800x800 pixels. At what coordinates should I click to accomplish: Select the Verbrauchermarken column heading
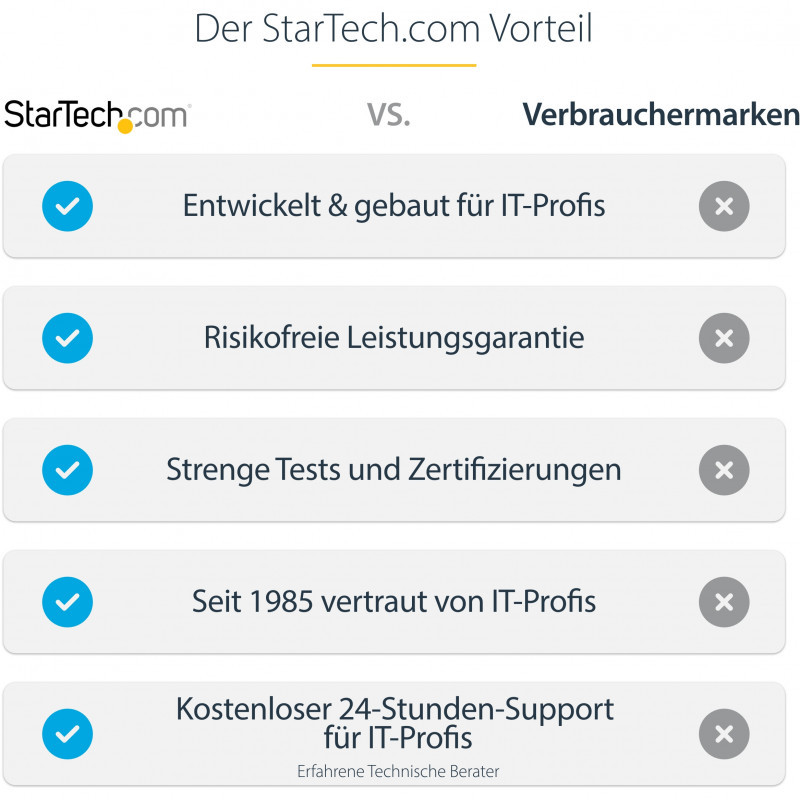coord(661,115)
